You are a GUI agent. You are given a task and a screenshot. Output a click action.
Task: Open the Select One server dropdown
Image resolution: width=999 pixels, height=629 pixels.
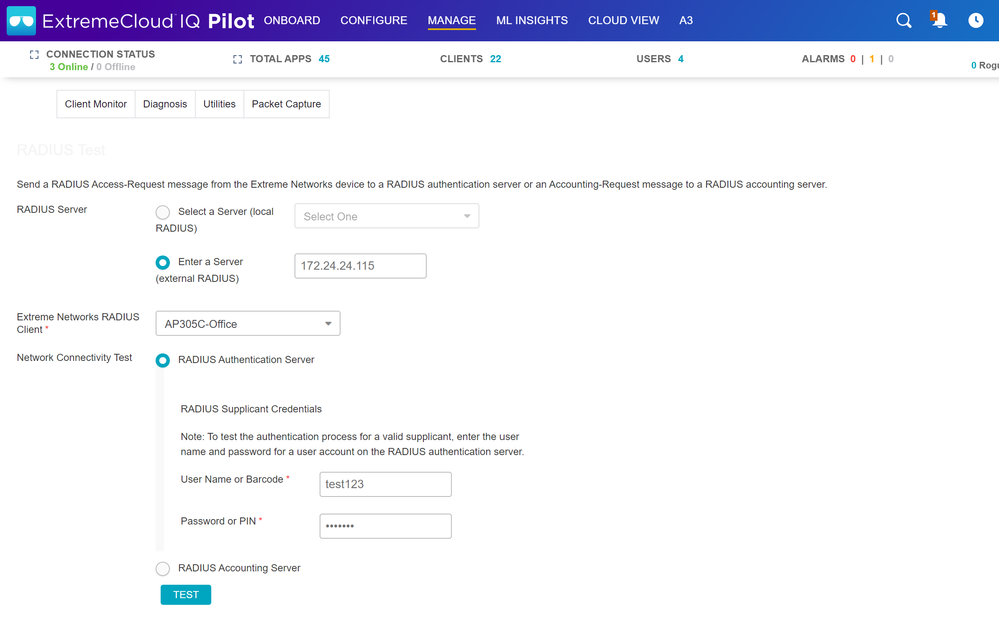click(387, 216)
